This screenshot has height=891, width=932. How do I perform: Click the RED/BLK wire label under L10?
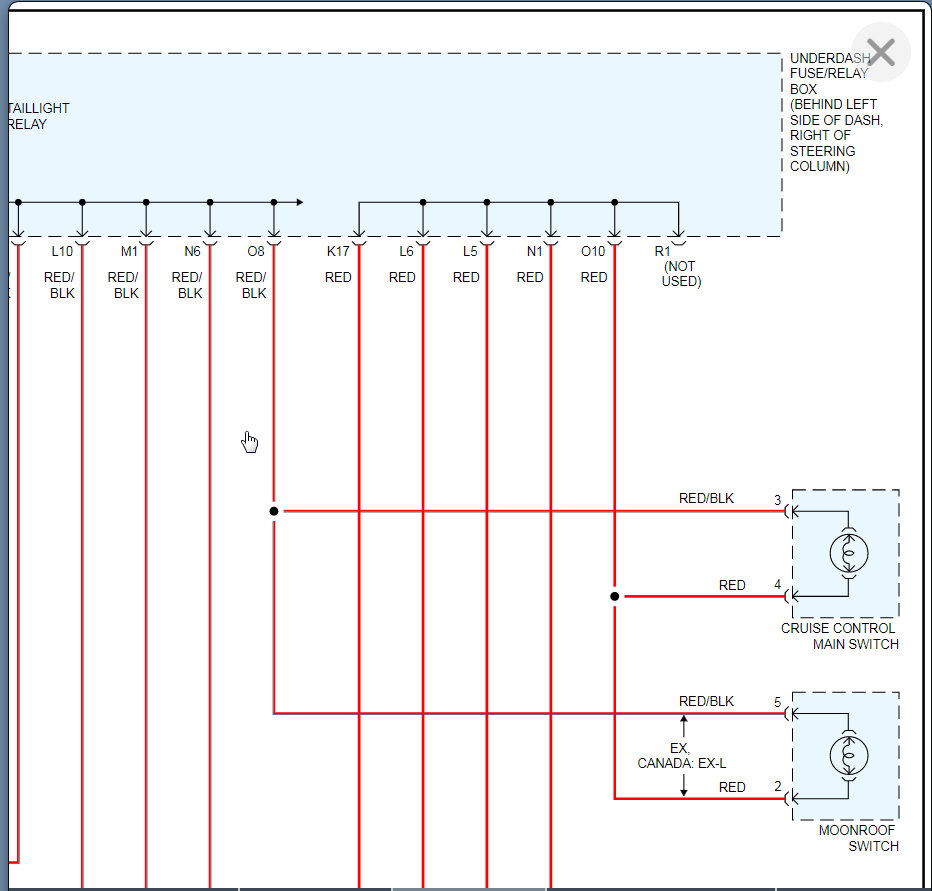pyautogui.click(x=59, y=285)
